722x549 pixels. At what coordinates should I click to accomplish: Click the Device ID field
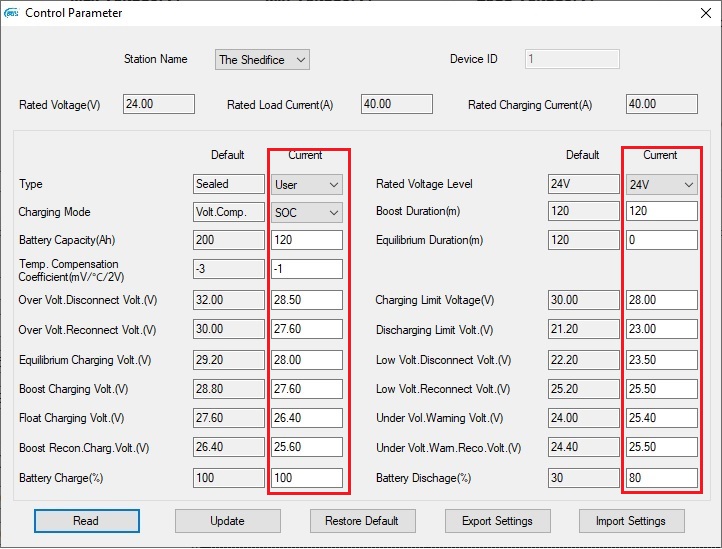click(572, 59)
